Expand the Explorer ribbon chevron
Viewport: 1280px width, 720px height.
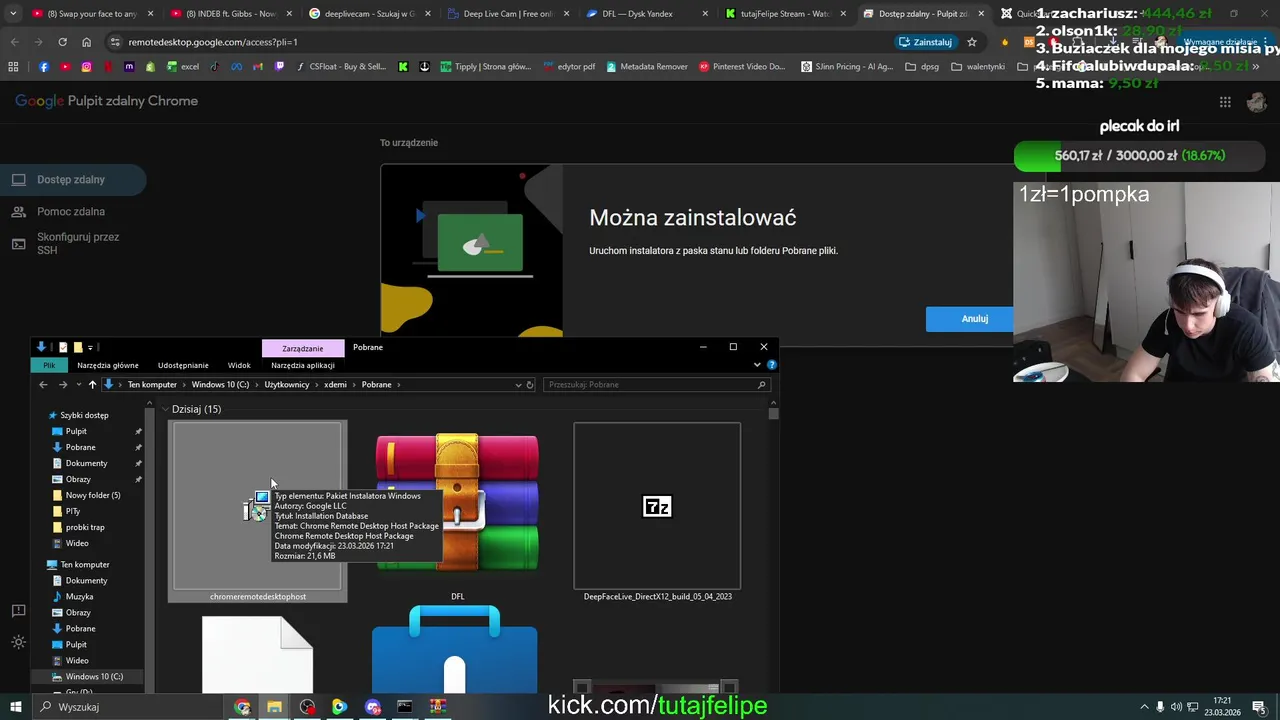(757, 365)
